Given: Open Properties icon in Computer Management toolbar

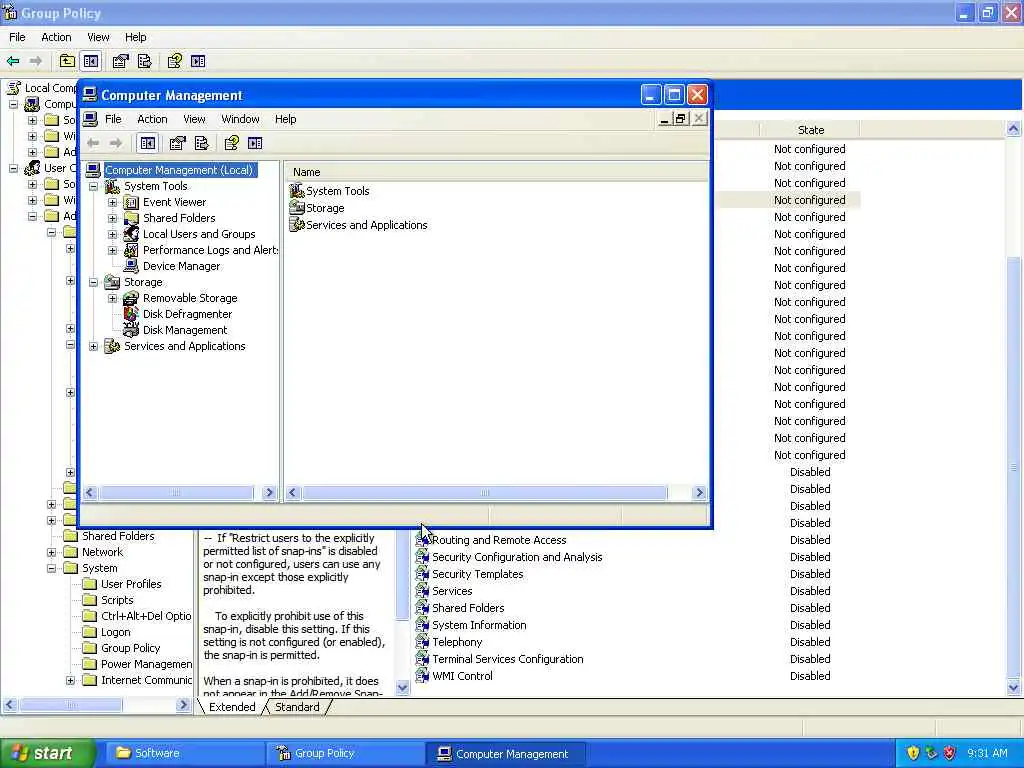Looking at the screenshot, I should 177,143.
